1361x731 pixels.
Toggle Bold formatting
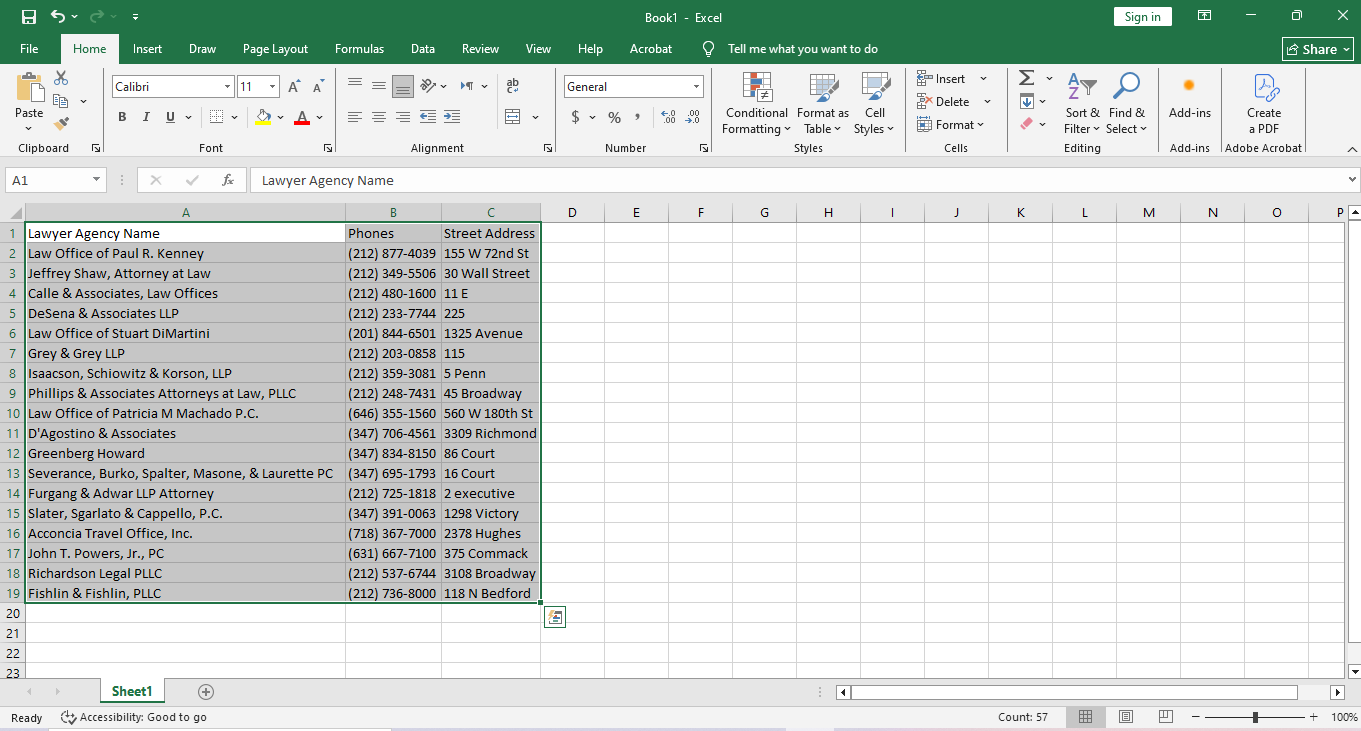point(122,117)
